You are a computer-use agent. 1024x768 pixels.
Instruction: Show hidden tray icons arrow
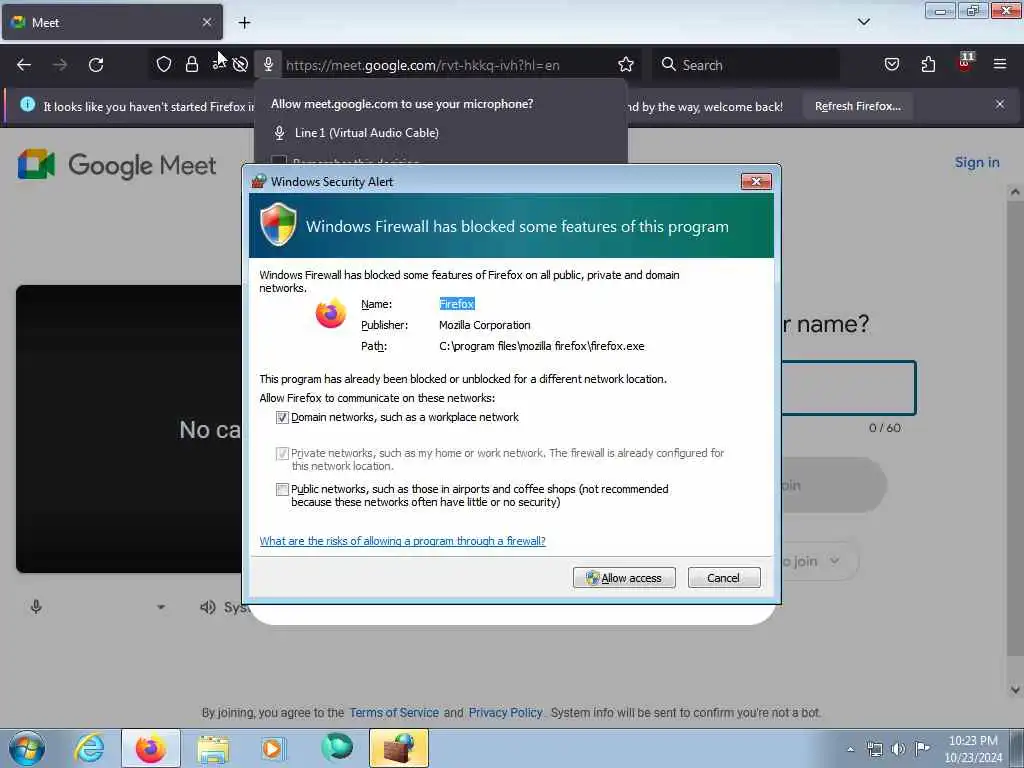click(x=850, y=749)
